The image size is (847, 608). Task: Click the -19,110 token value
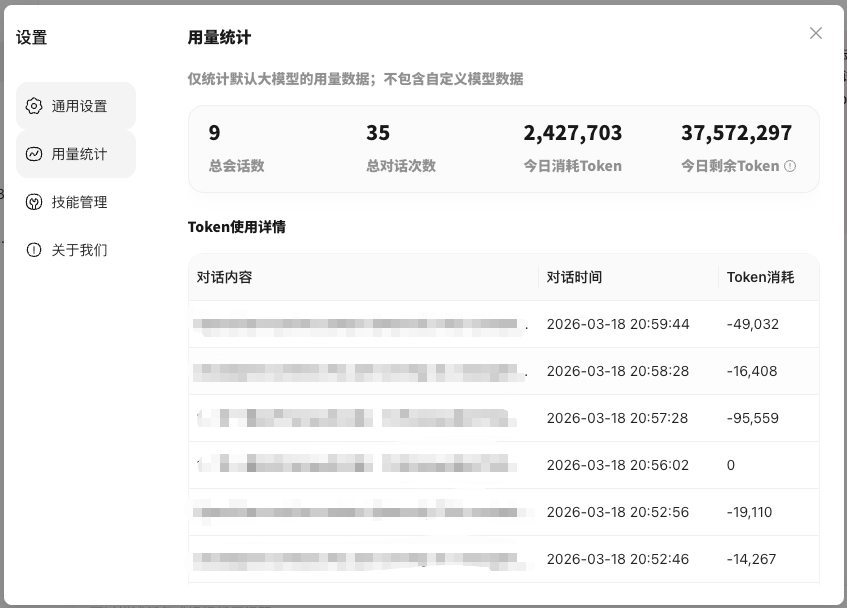coord(750,512)
